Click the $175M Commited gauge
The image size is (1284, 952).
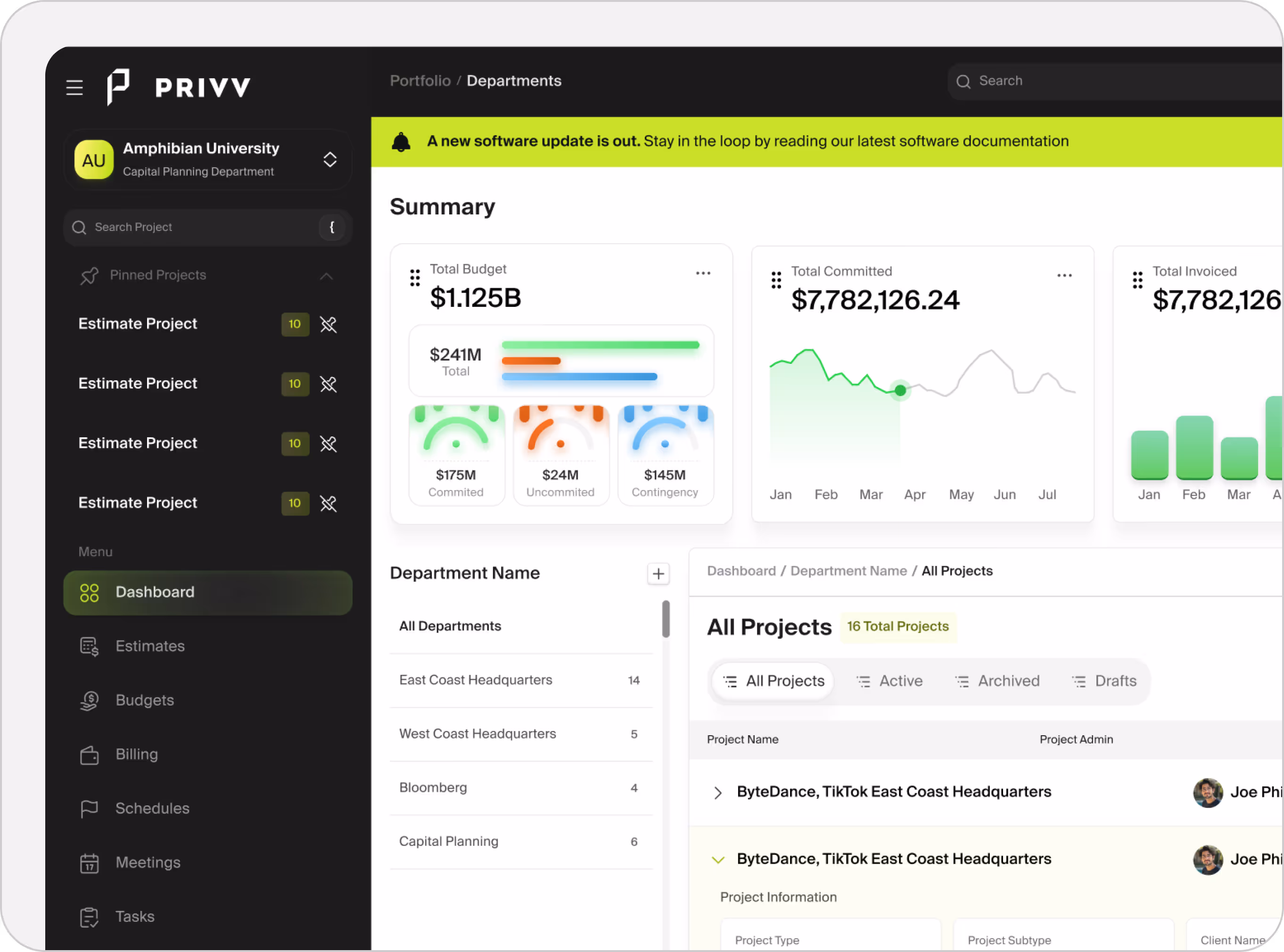[456, 455]
